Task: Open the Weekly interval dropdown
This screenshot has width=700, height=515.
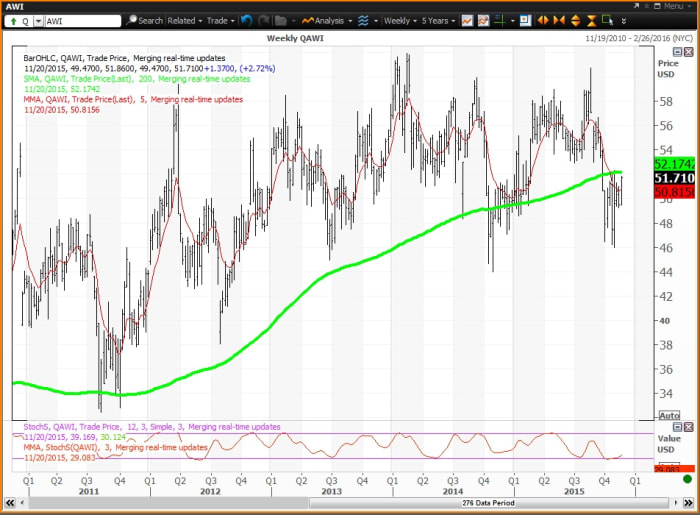Action: 400,20
